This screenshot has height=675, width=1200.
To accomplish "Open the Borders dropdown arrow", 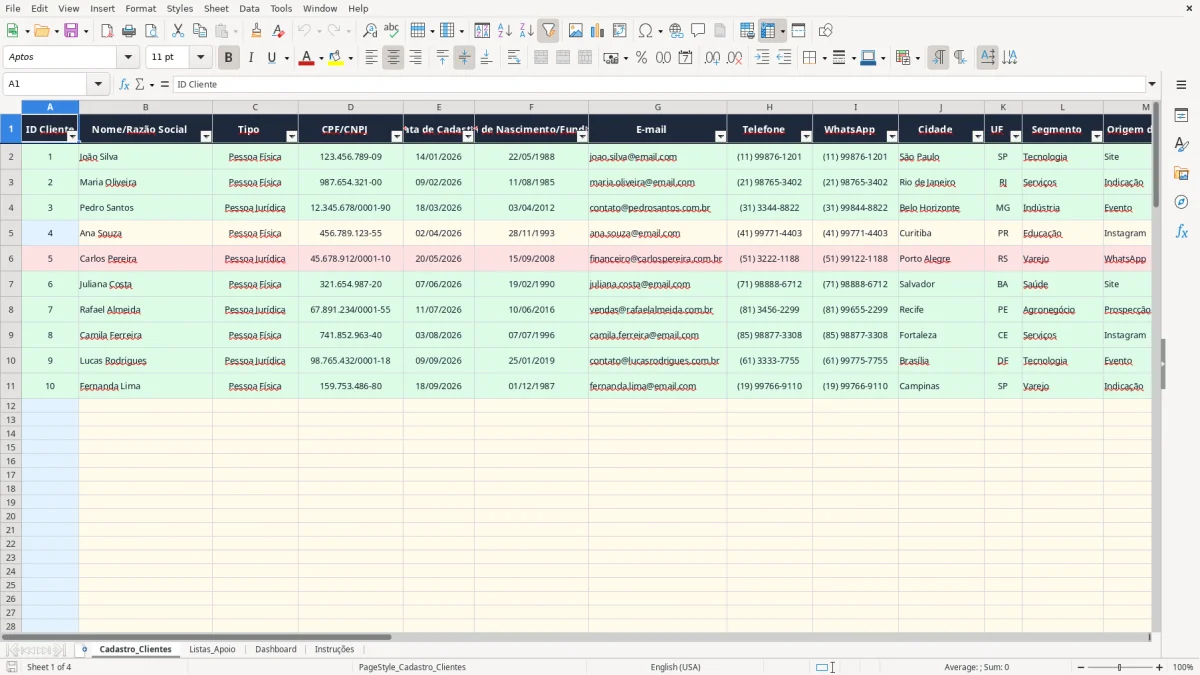I will 823,58.
